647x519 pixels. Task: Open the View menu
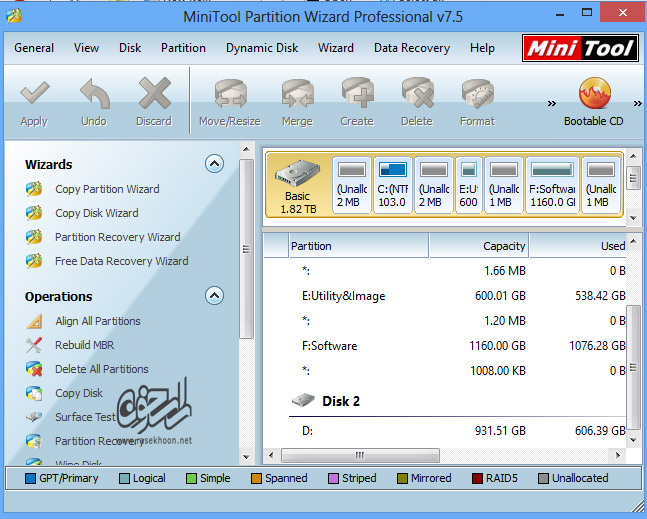click(87, 48)
